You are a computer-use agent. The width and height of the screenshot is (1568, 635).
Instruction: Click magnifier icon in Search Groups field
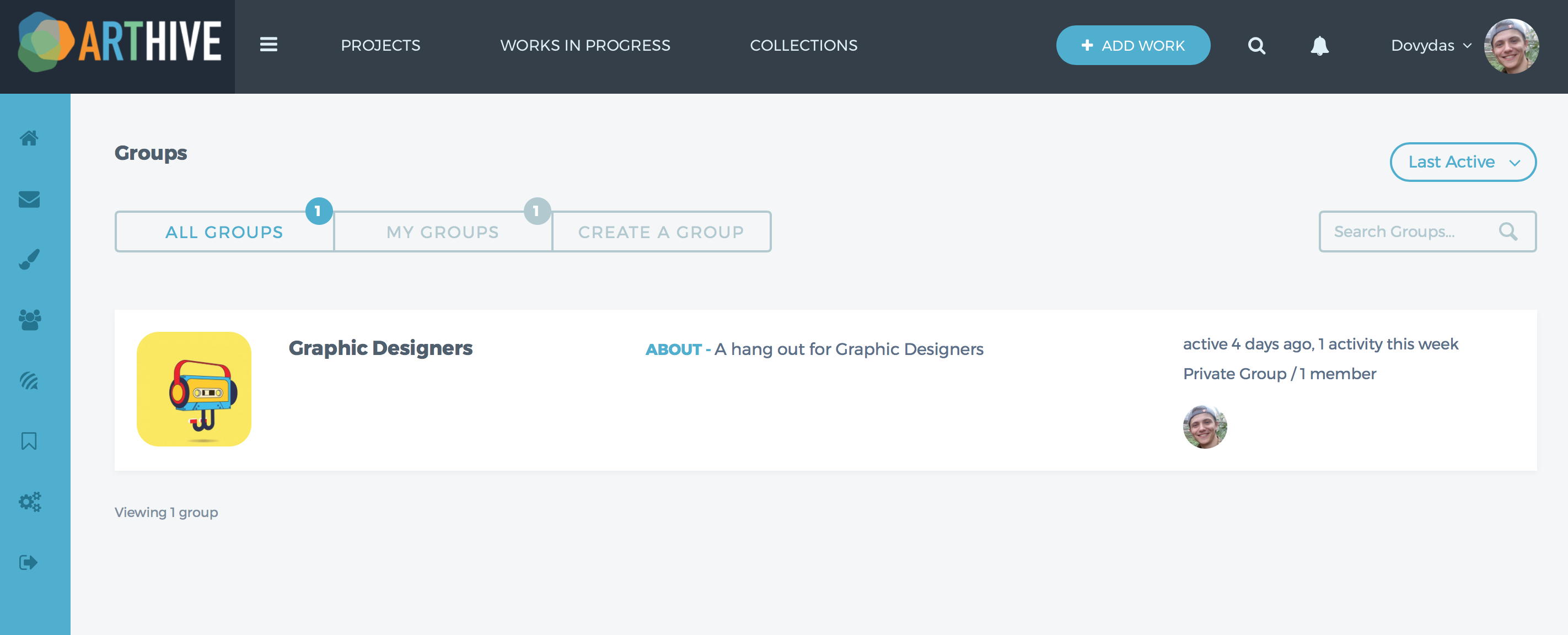click(x=1508, y=232)
